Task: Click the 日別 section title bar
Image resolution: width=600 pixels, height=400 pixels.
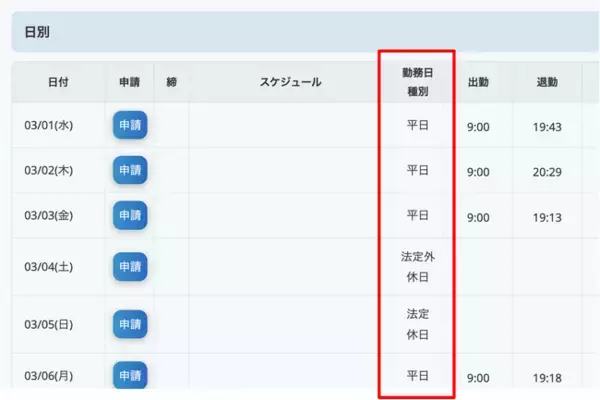Action: tap(300, 32)
